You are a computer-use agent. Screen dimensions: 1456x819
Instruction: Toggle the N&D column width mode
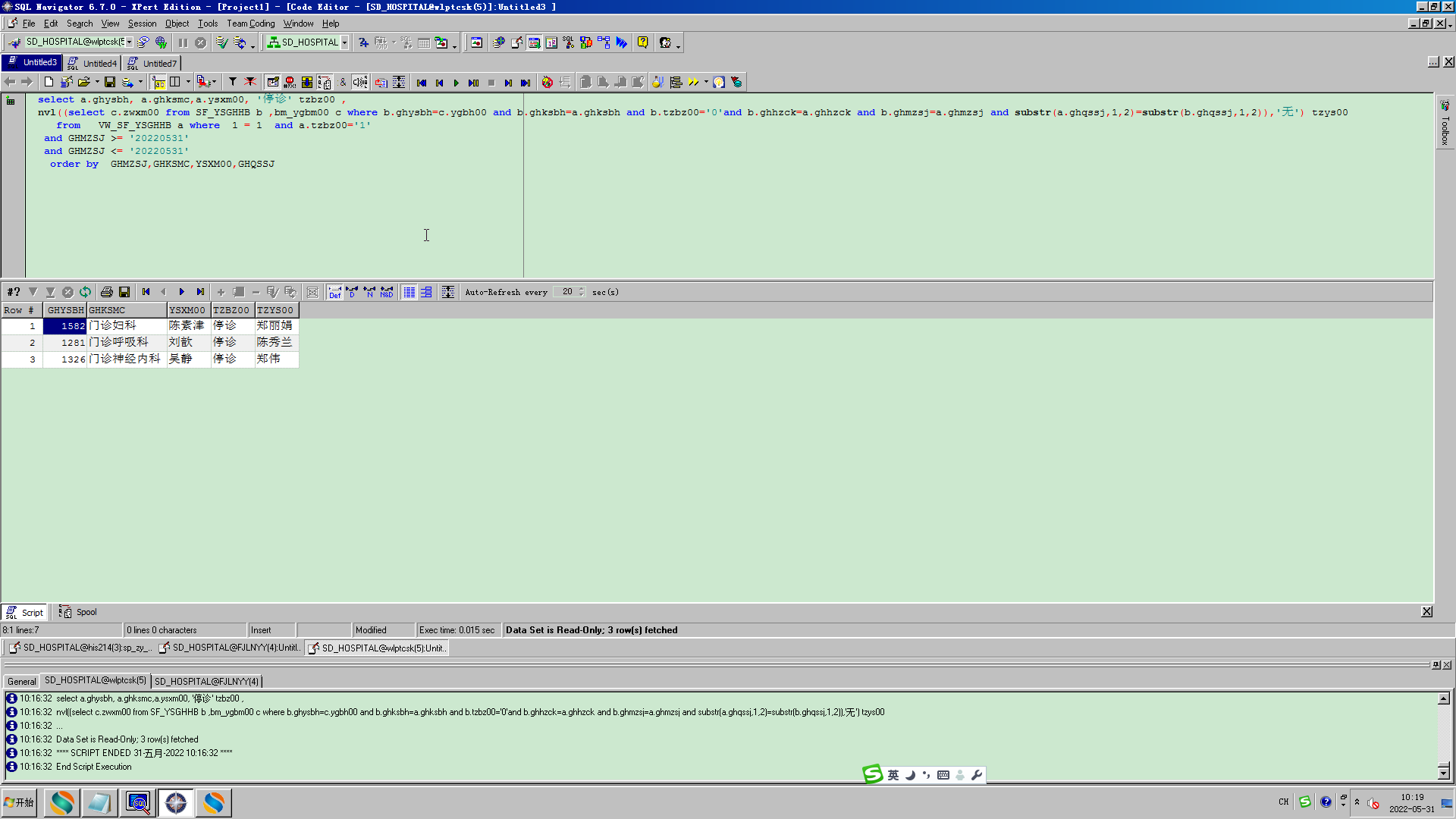pos(387,292)
